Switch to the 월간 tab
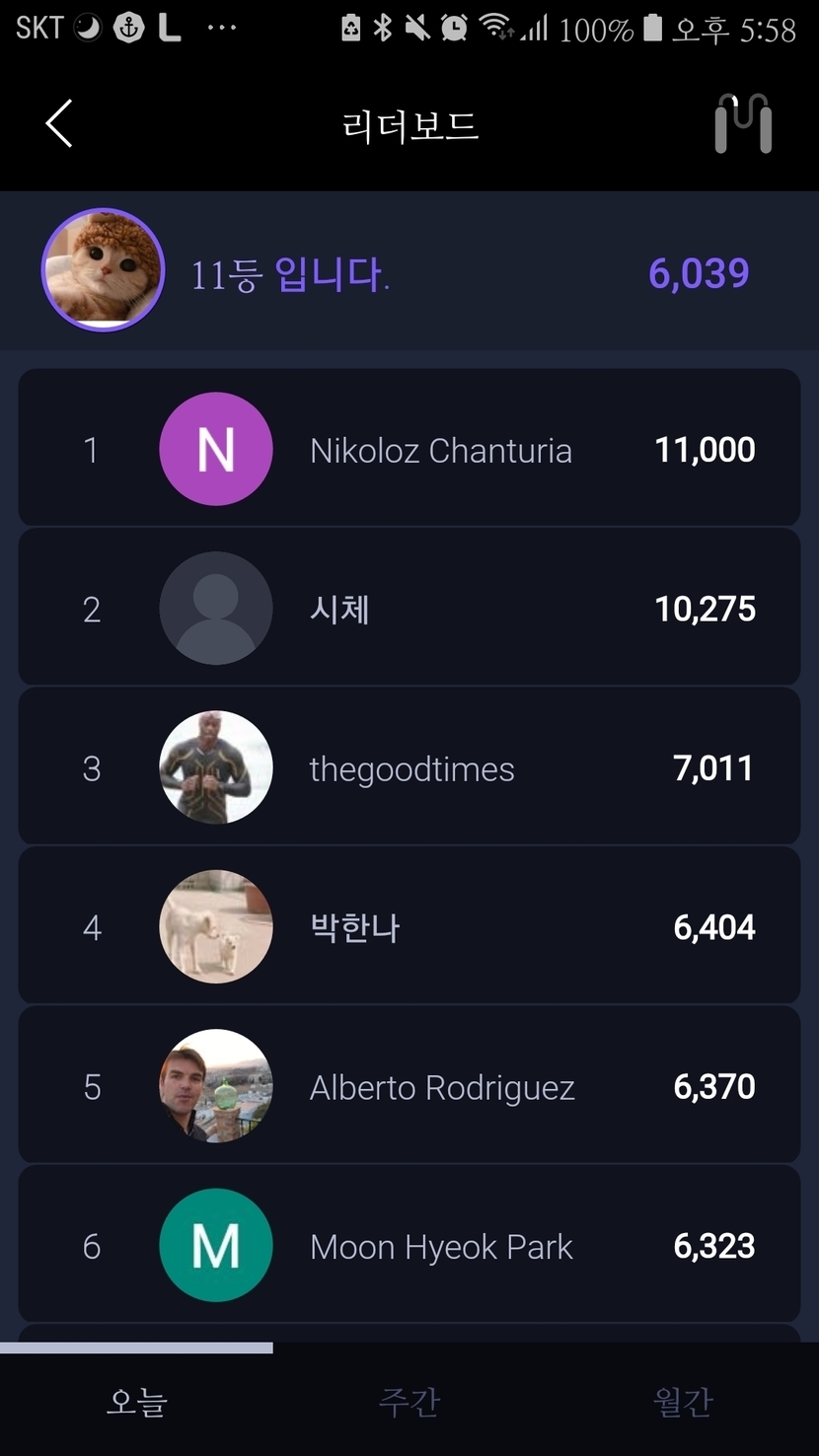The image size is (819, 1456). 682,1401
